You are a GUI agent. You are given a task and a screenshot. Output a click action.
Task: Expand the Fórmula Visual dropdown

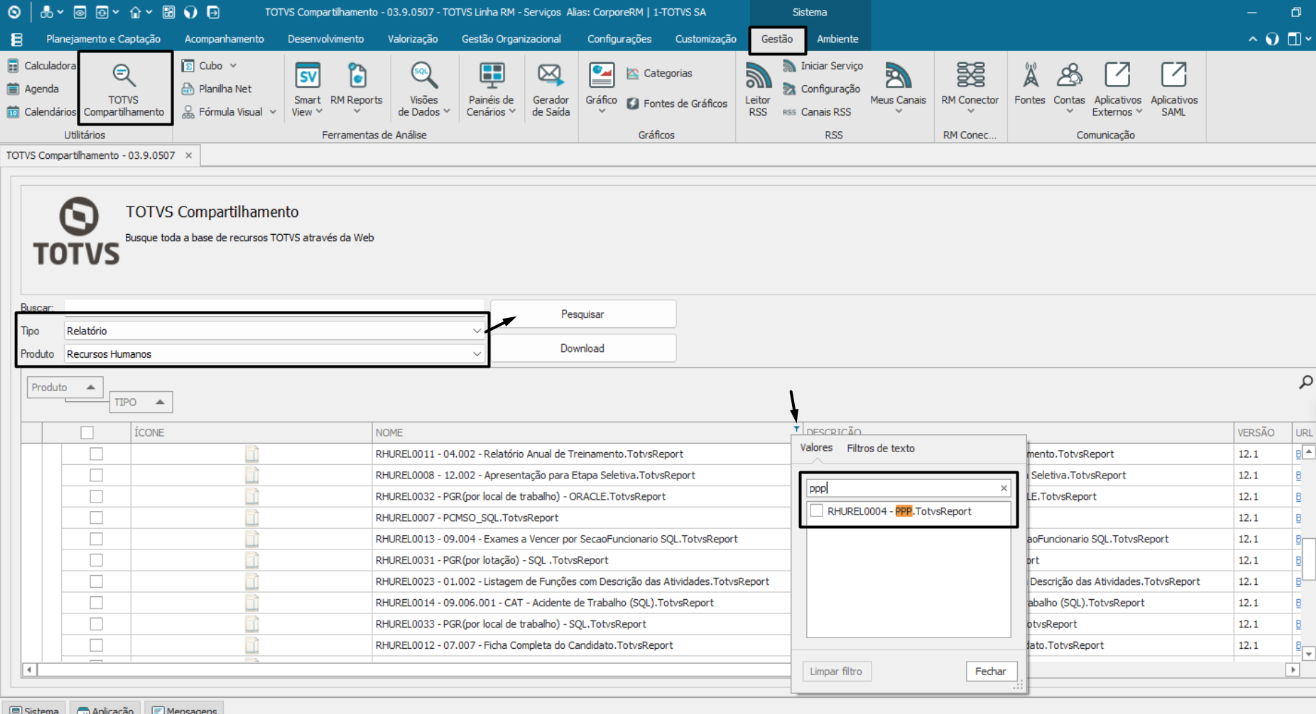[x=272, y=112]
